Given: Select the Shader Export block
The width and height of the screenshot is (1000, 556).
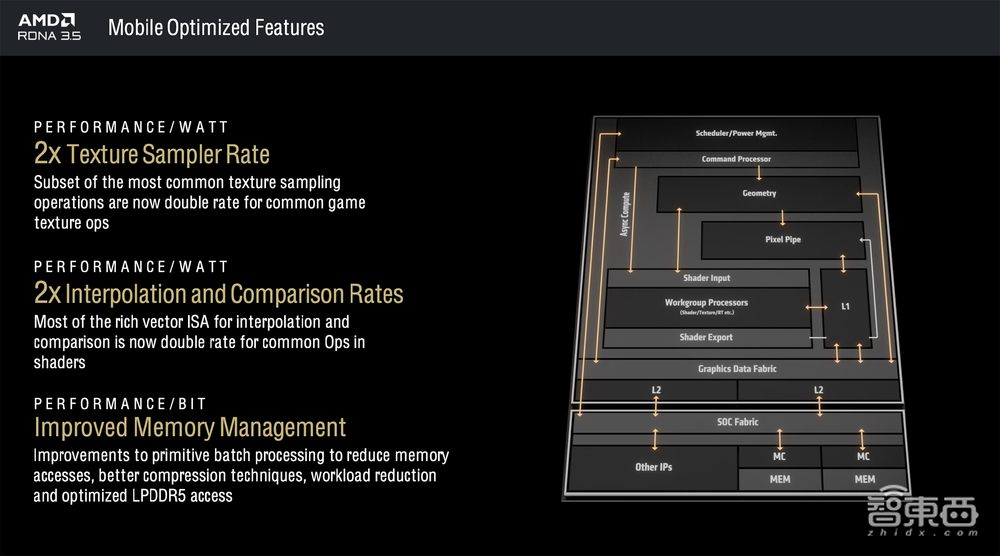Looking at the screenshot, I should (706, 338).
